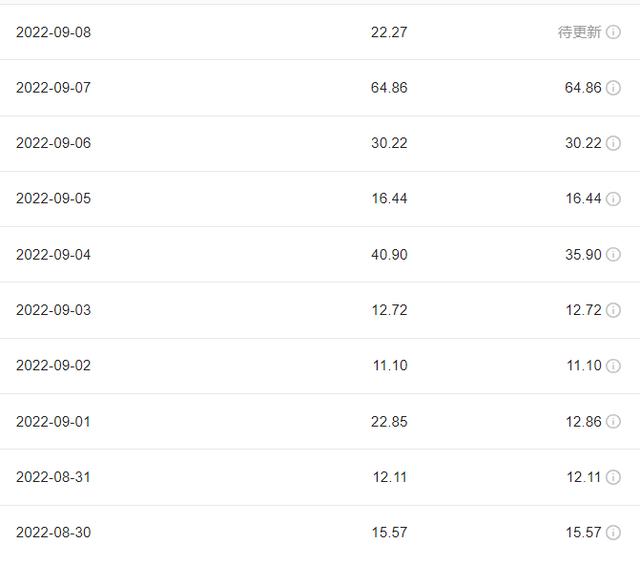This screenshot has height=565, width=640.
Task: Click the 待更新 pending status text
Action: pos(579,32)
